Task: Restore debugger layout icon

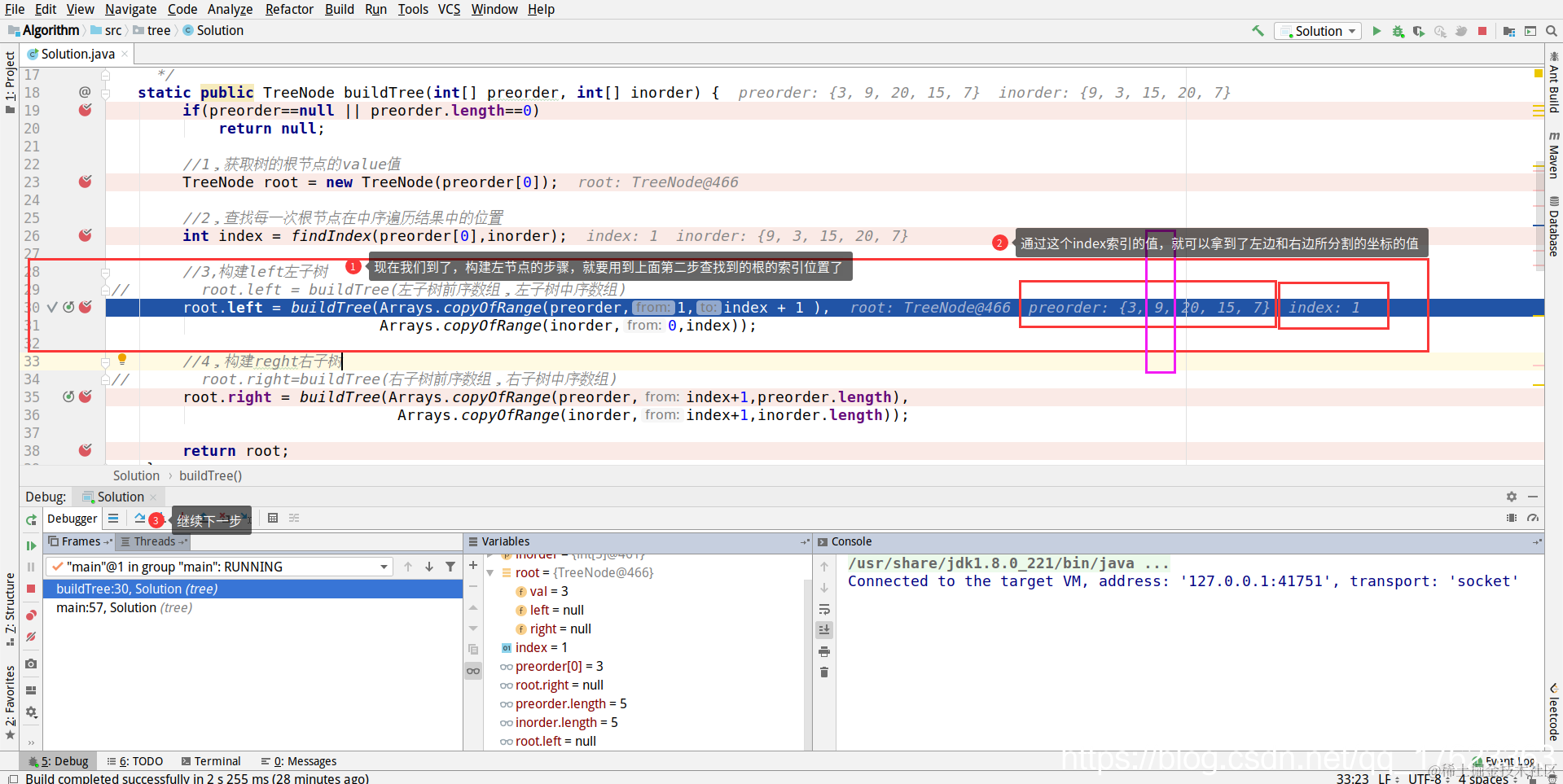Action: tap(31, 690)
